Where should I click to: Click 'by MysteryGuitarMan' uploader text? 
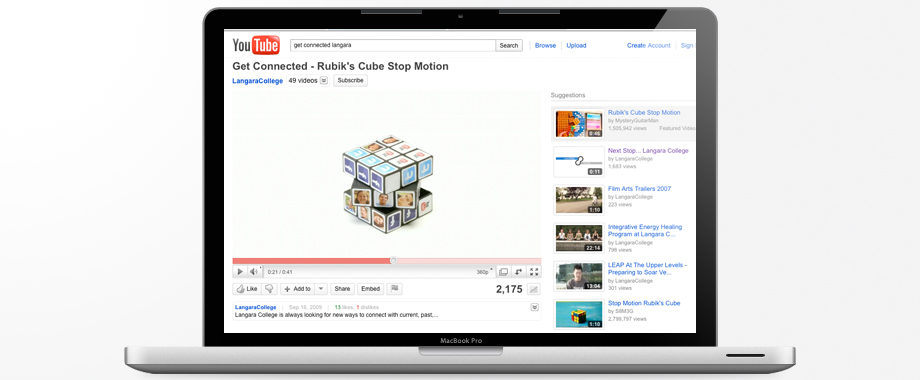(x=633, y=120)
